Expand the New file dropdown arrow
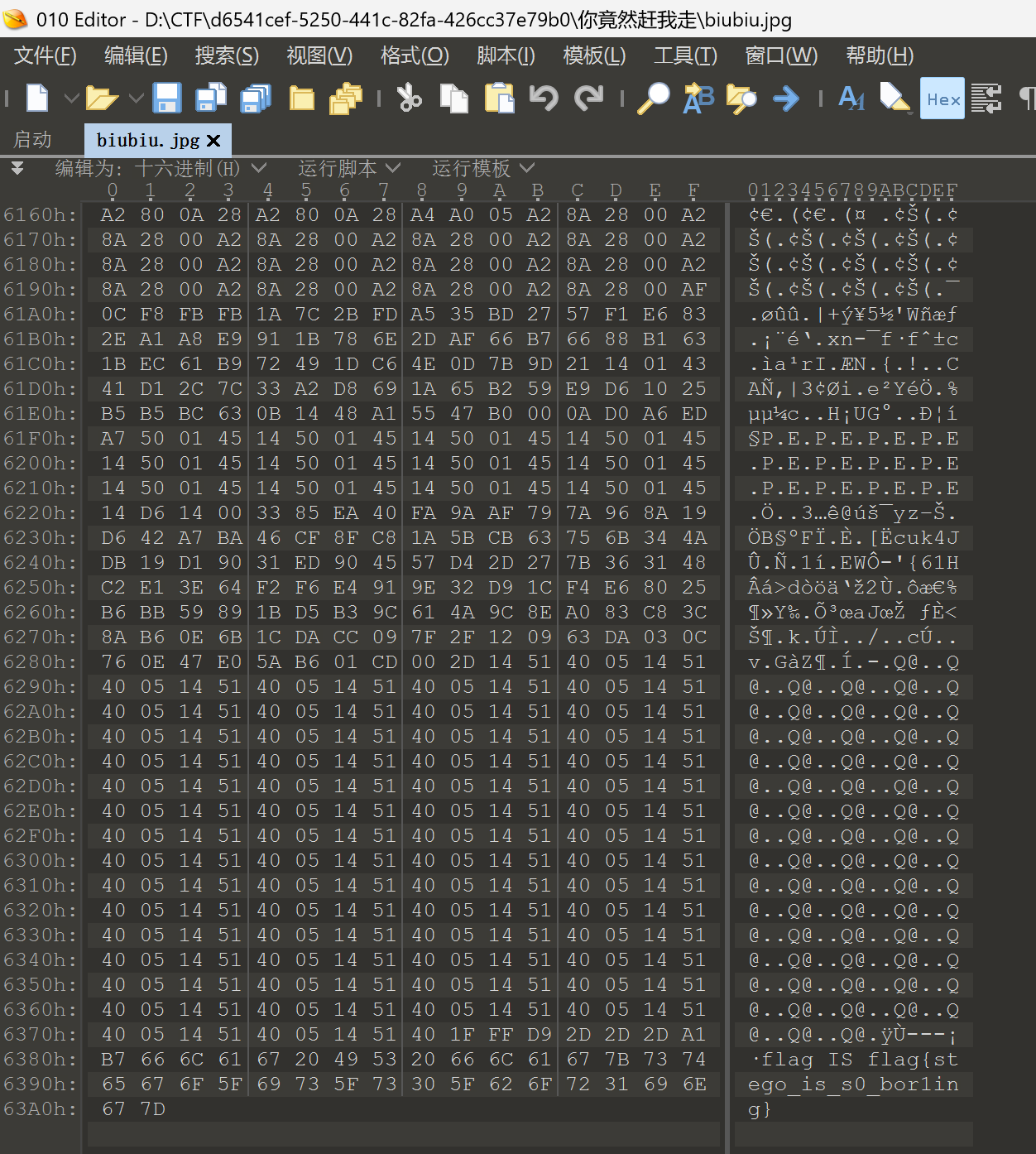 [71, 99]
